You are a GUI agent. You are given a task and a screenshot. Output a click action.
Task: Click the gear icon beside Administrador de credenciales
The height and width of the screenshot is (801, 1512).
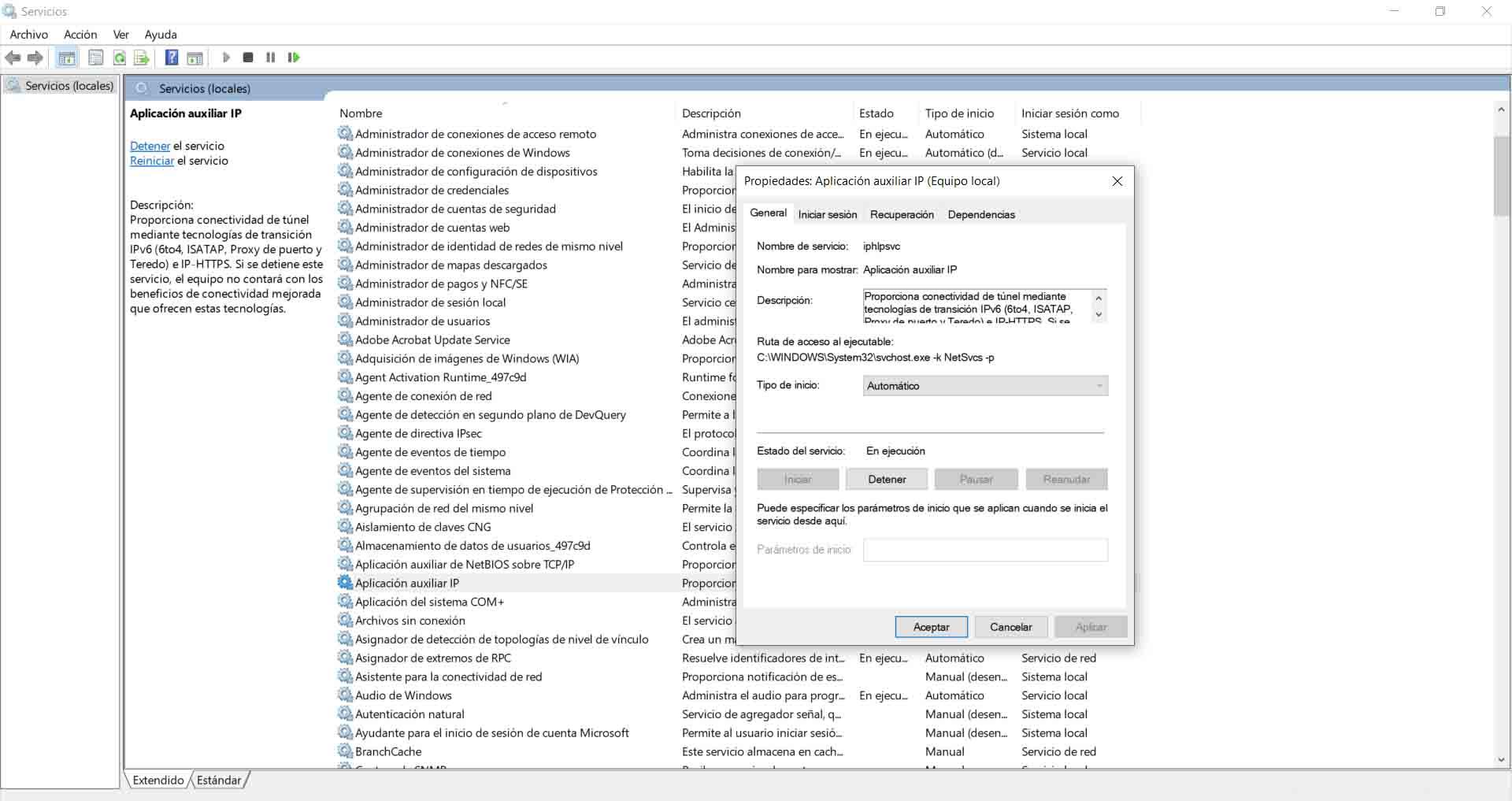345,190
